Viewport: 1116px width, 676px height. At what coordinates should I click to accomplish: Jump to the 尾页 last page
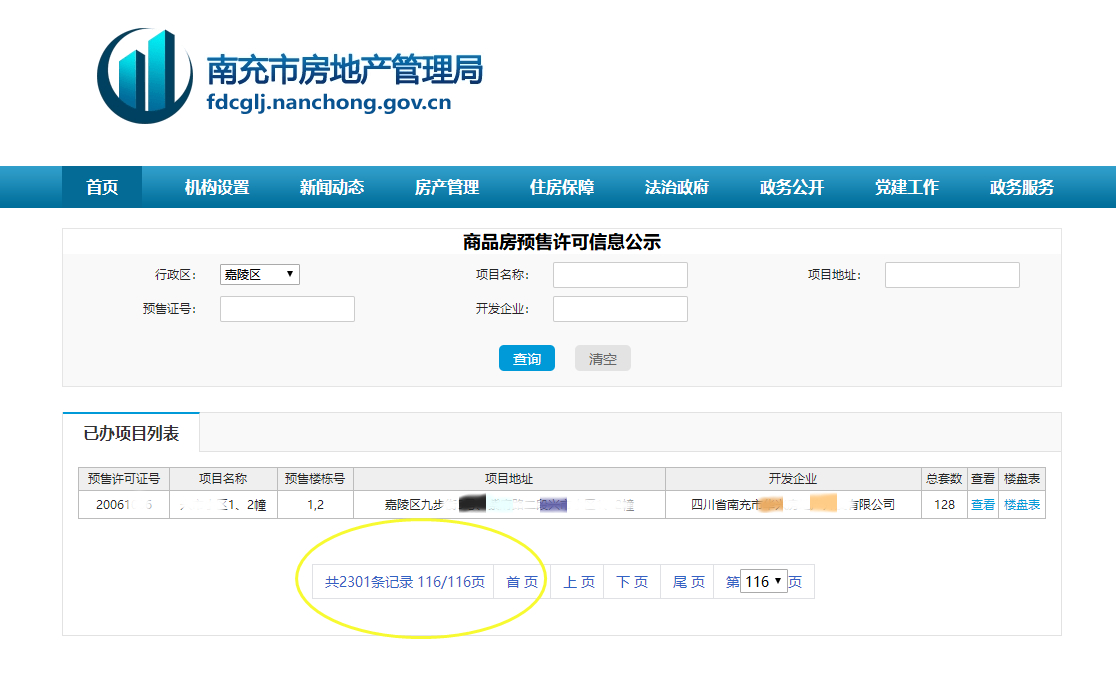pos(686,580)
